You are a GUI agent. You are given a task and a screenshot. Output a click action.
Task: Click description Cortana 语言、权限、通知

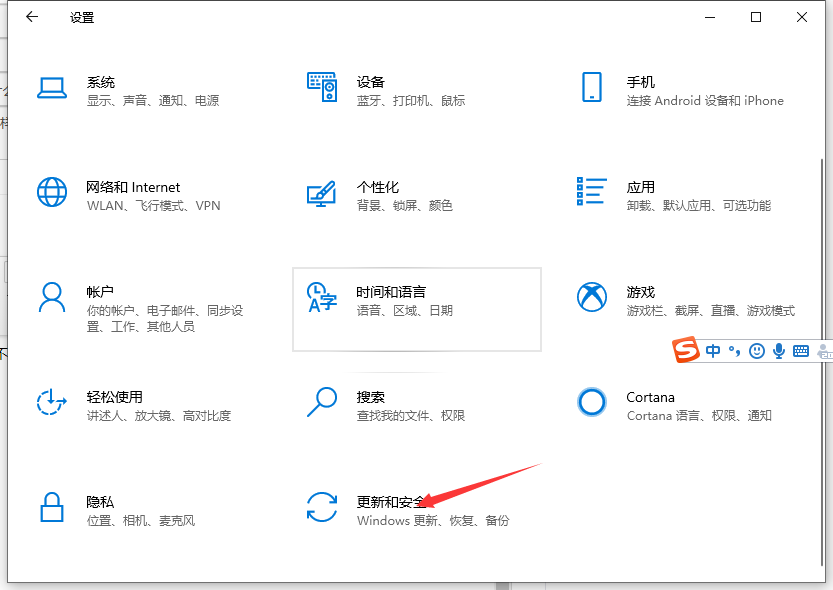[699, 415]
